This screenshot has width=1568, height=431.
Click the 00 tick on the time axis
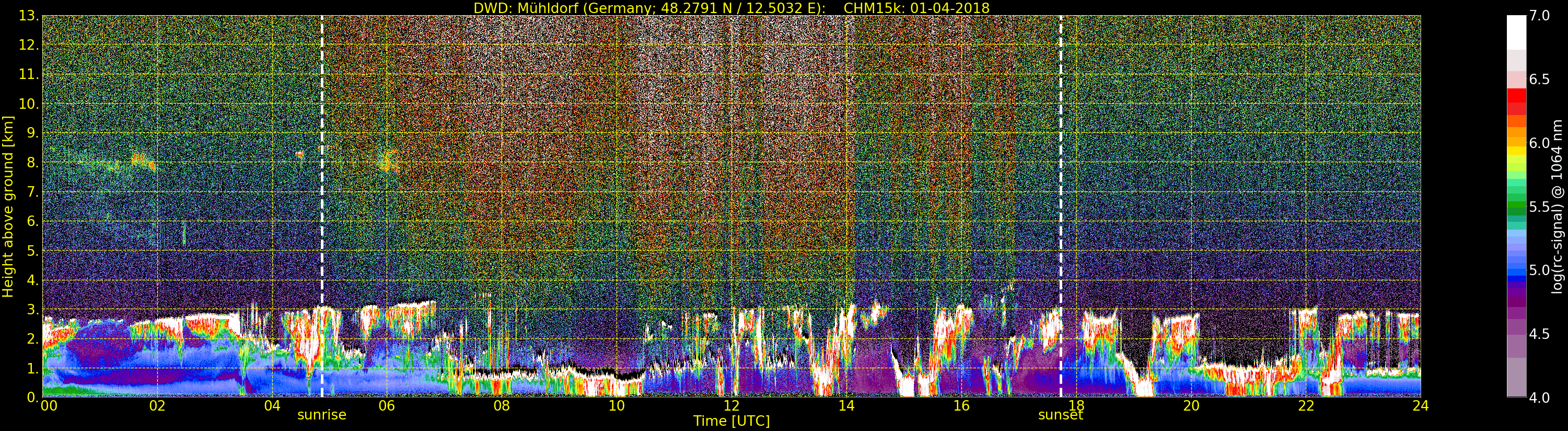[48, 406]
